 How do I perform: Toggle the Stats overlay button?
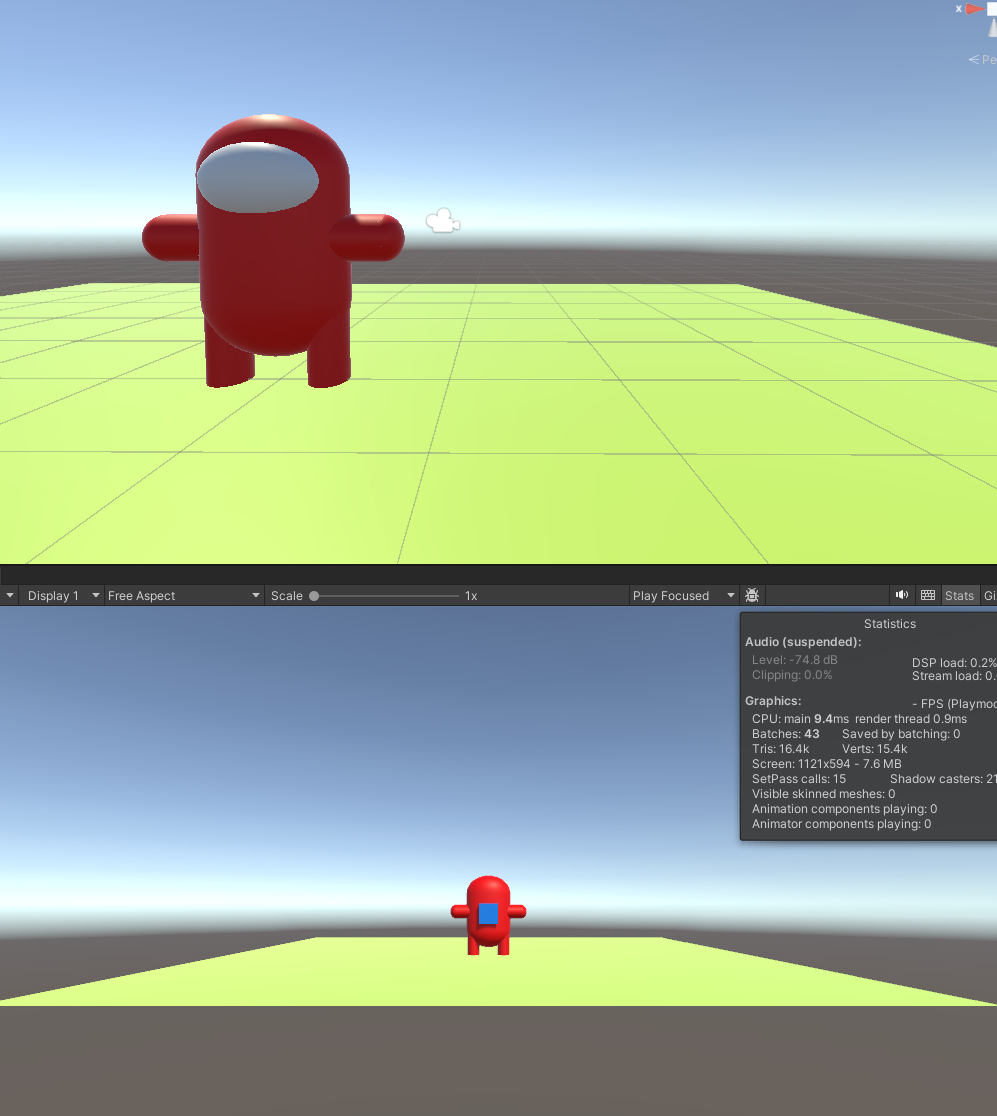pos(959,596)
